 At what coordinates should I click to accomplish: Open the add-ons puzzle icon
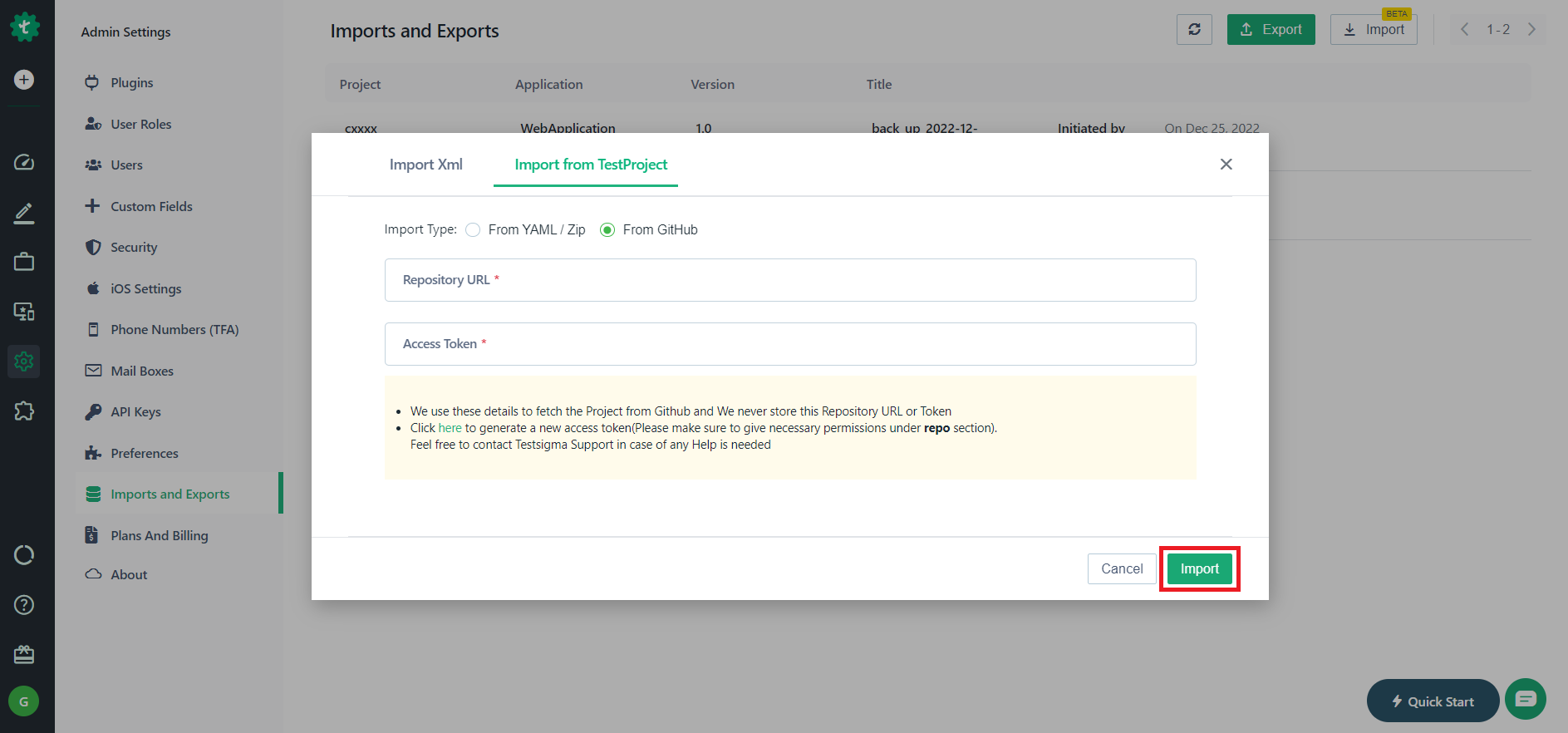(x=24, y=411)
